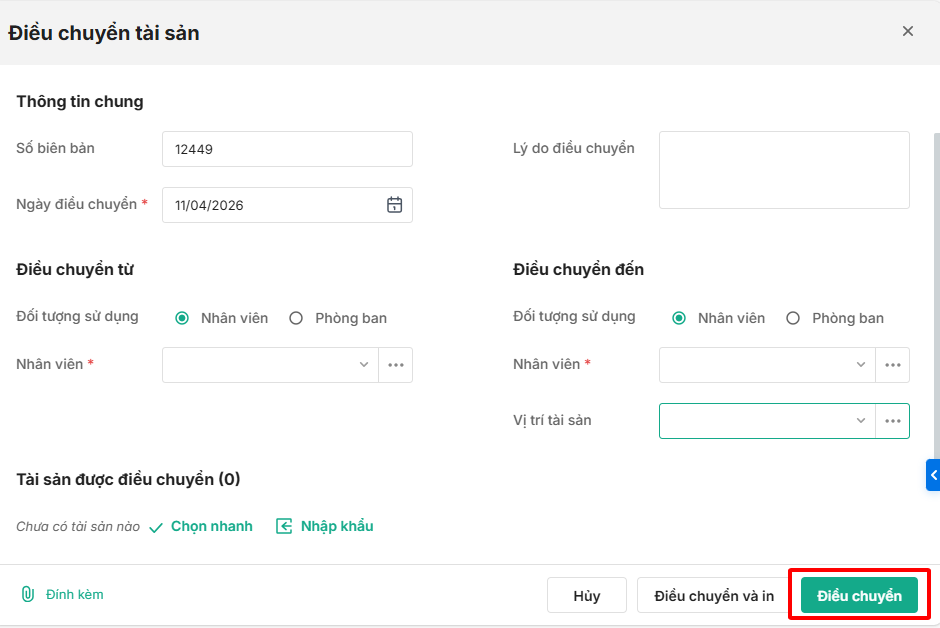Click the Lý do điều chuyển text area

pos(784,170)
